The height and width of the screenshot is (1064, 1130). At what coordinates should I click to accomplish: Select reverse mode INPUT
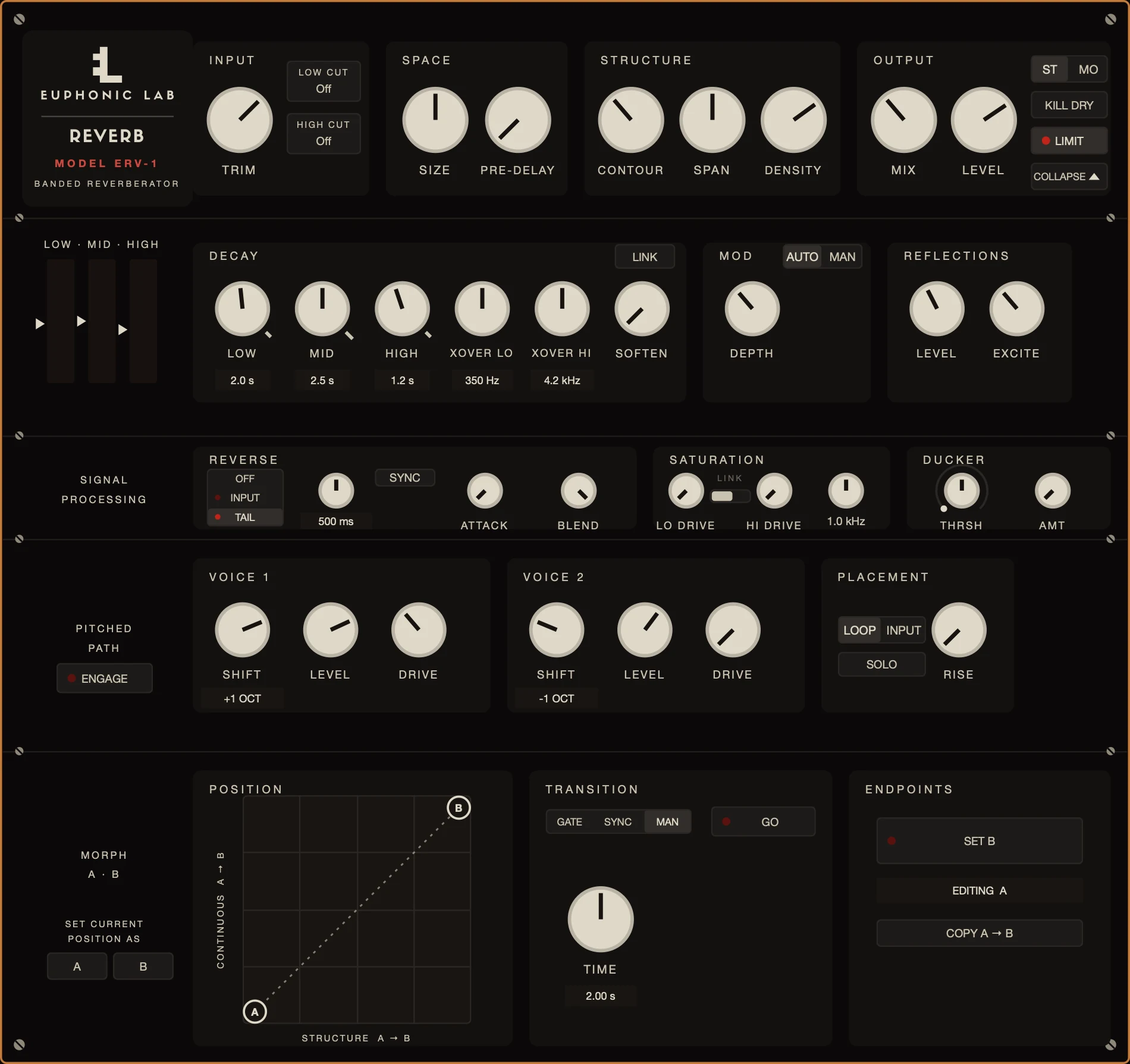point(245,498)
